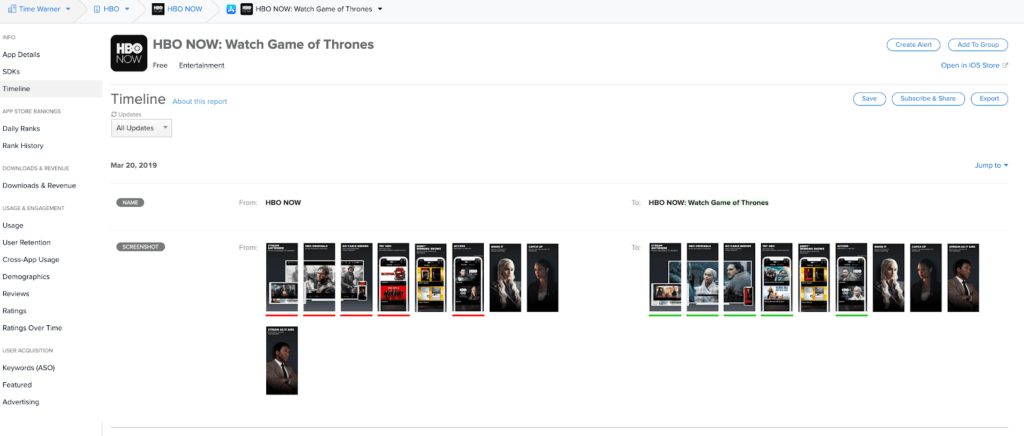Click the Export button
Image resolution: width=1024 pixels, height=436 pixels.
(988, 98)
